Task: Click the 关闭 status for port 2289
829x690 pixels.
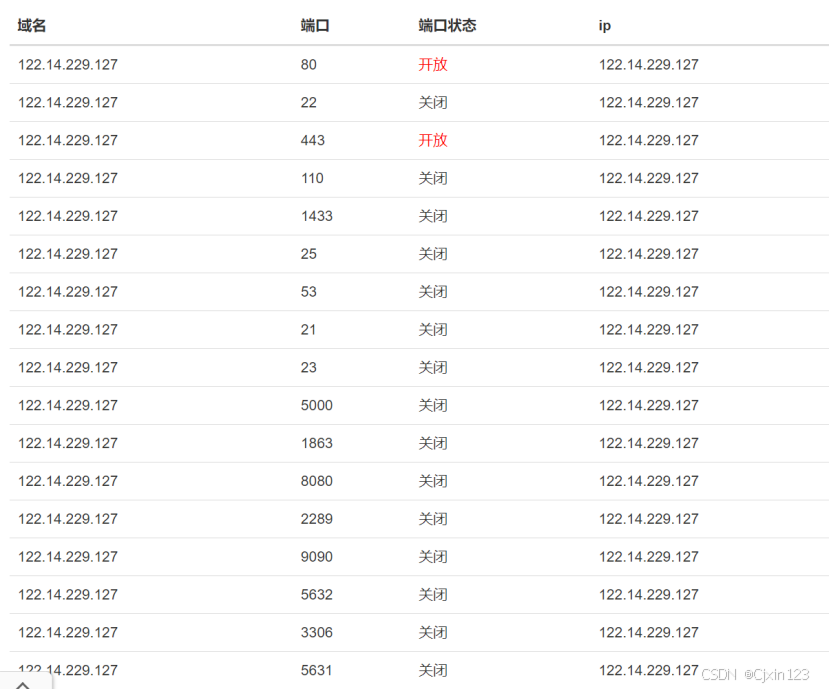Action: tap(433, 519)
